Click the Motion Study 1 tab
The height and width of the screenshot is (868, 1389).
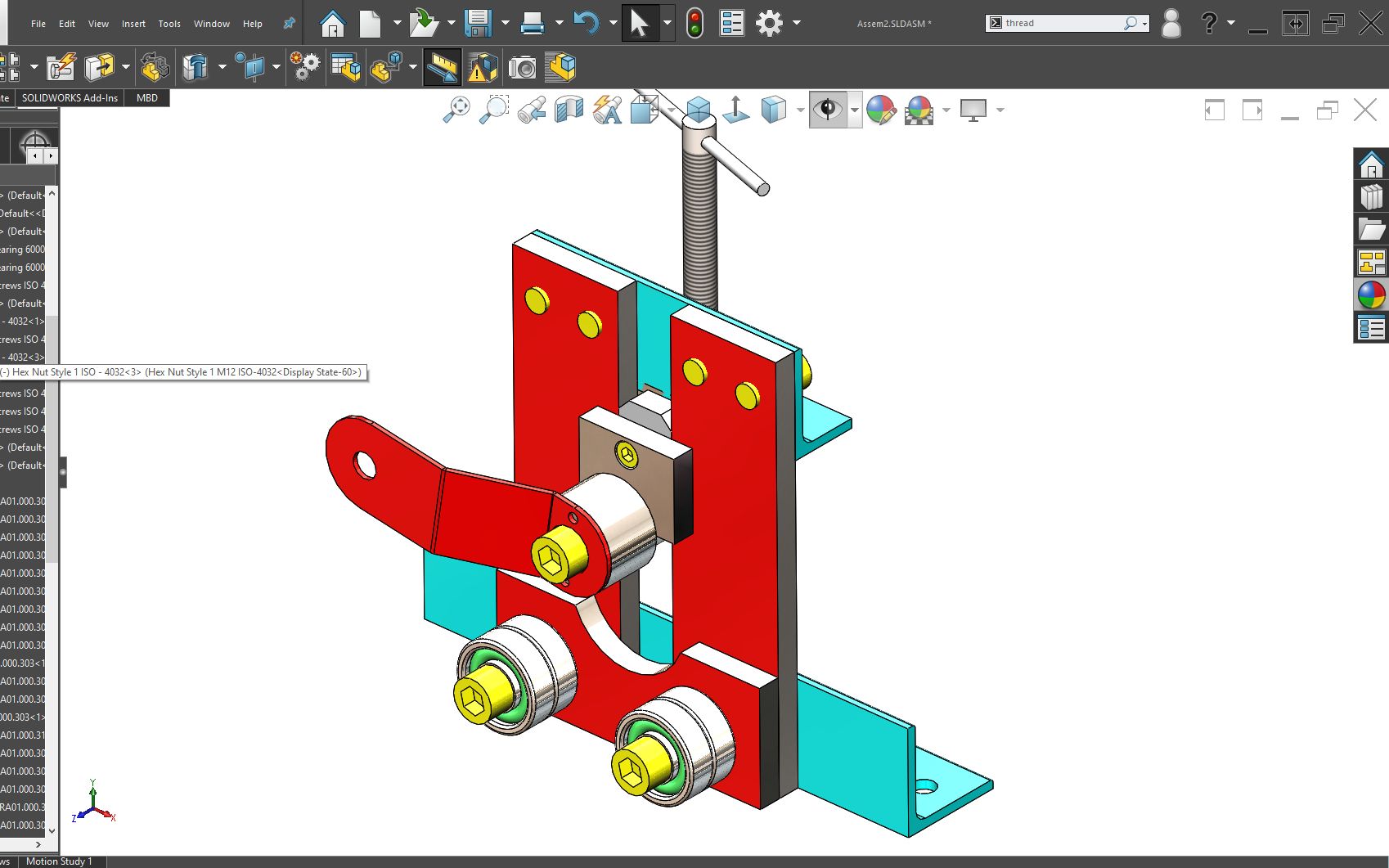tap(59, 861)
